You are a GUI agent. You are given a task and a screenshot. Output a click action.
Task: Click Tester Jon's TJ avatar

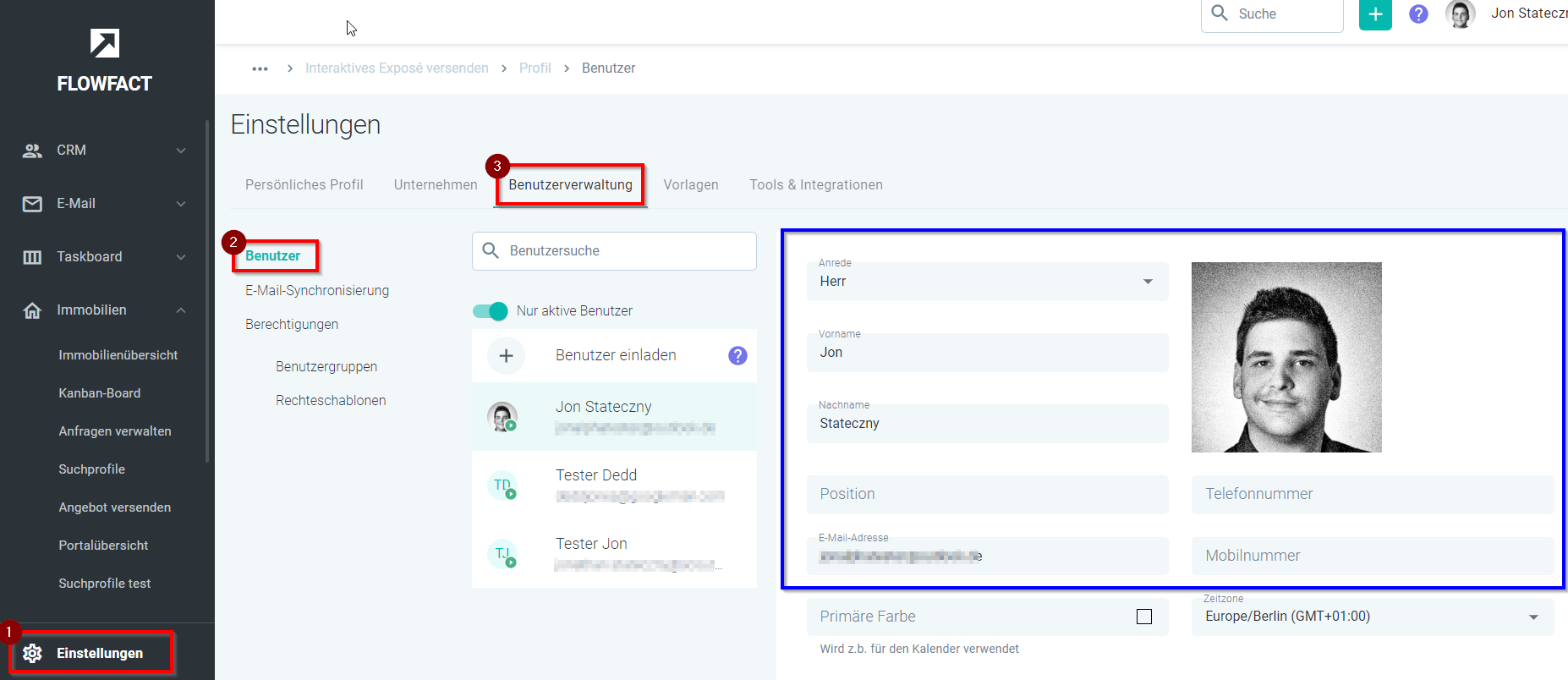(502, 554)
